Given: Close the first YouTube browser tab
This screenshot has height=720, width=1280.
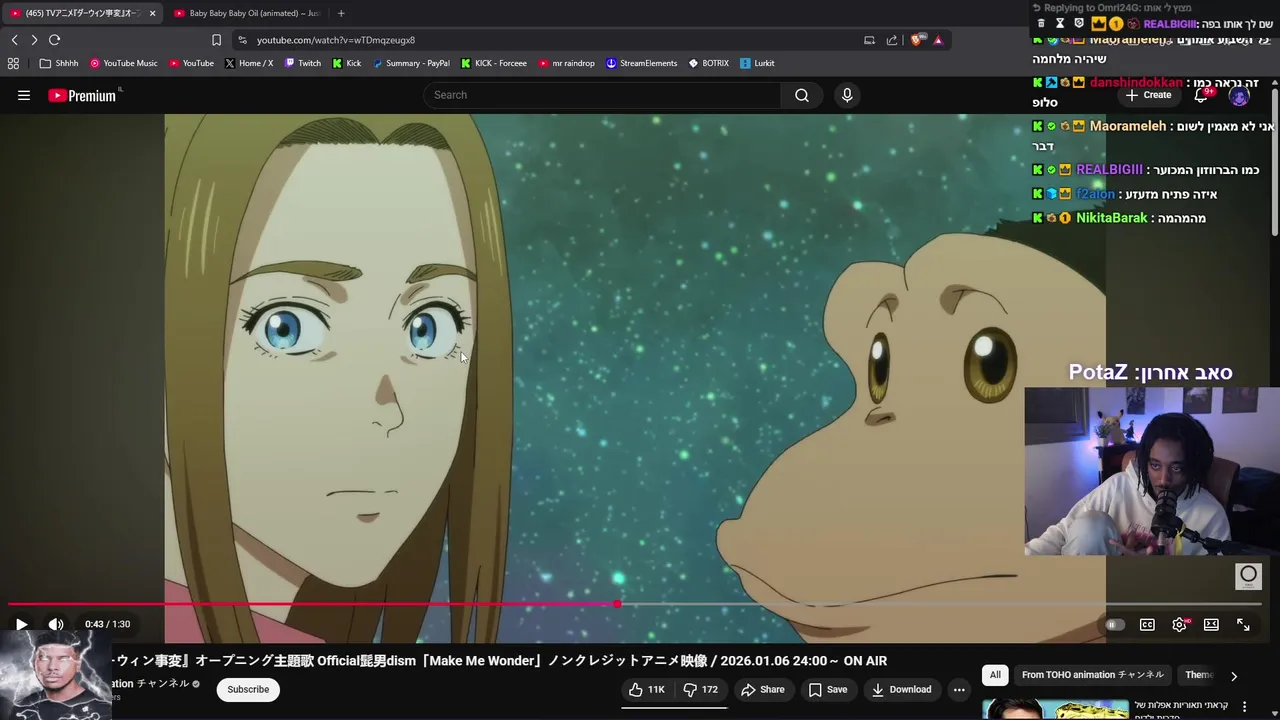Looking at the screenshot, I should (x=152, y=13).
